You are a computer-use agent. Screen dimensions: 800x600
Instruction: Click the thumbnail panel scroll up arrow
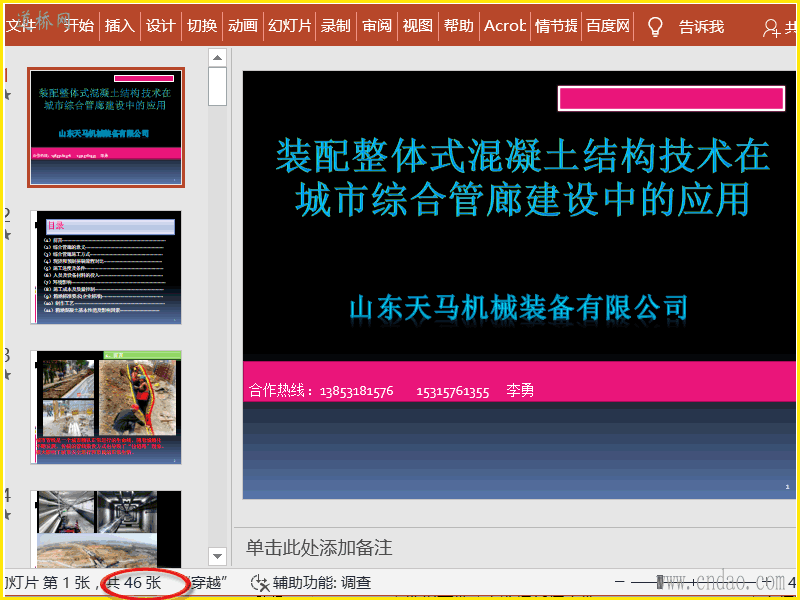click(x=217, y=58)
